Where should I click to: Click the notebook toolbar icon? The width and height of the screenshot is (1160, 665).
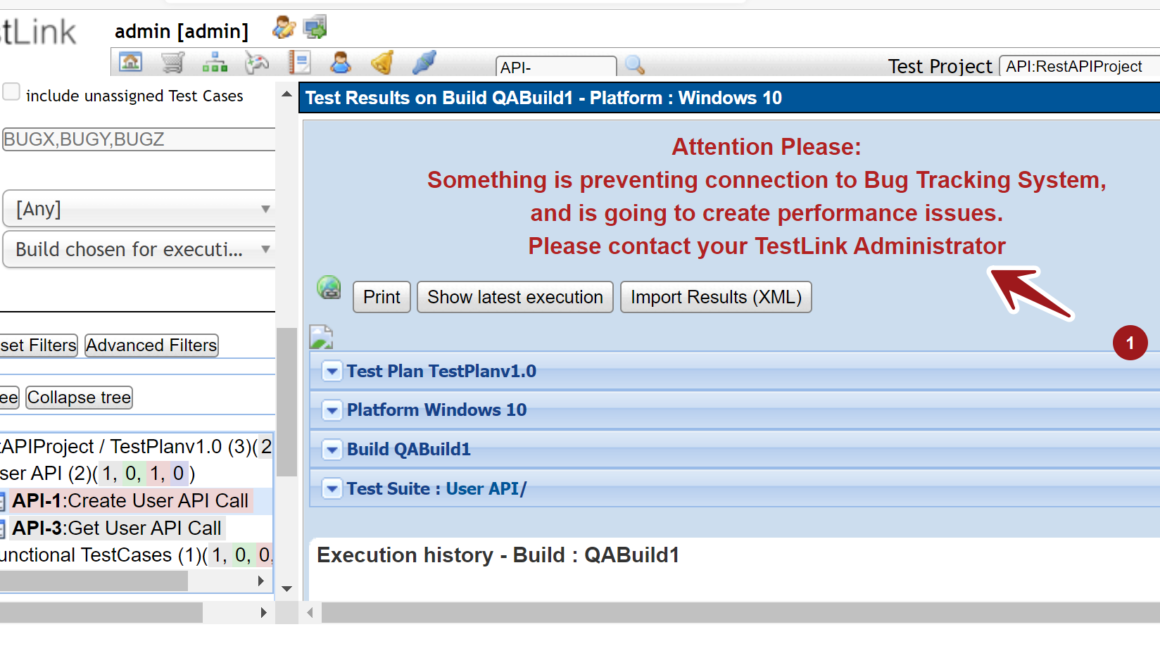(299, 63)
